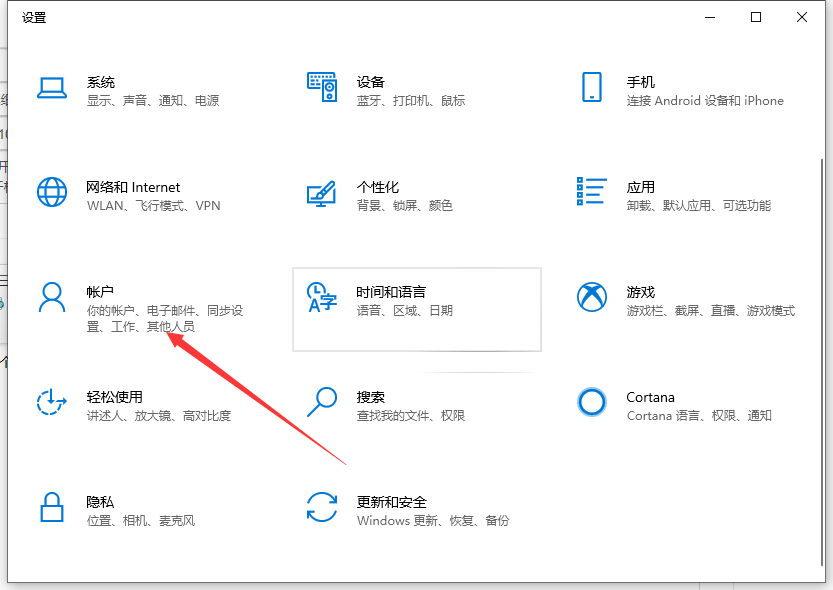Click the 应用 list icon

[591, 193]
